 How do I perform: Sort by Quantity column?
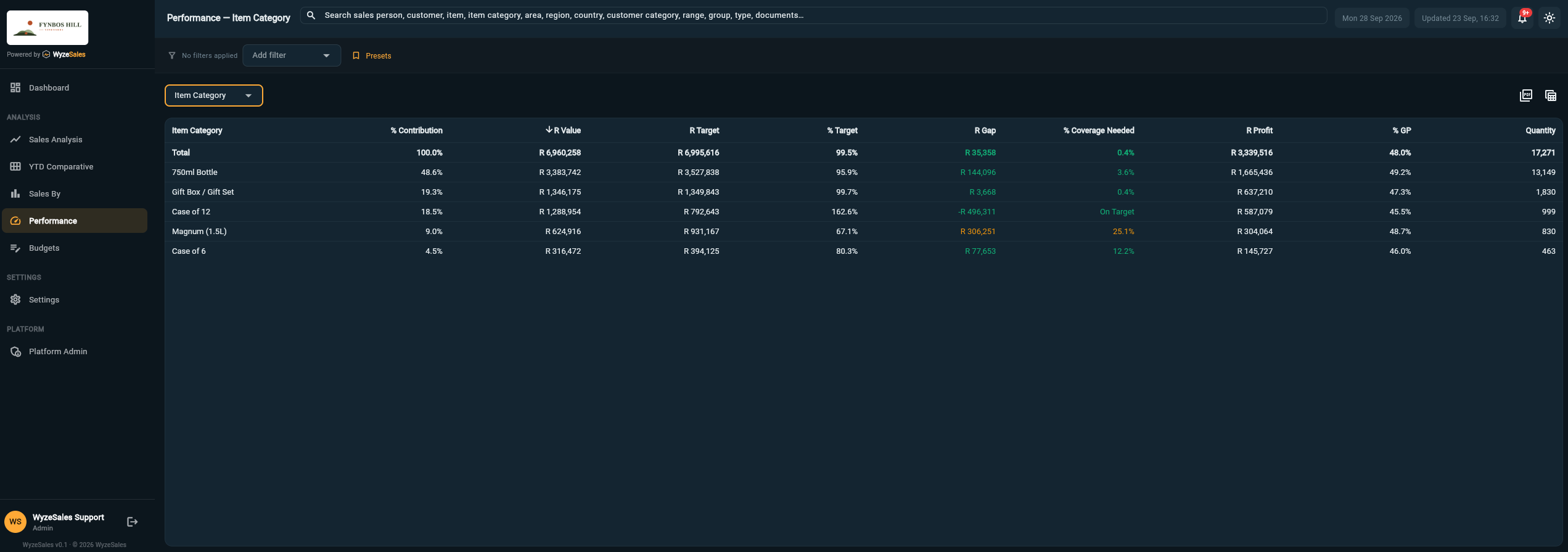click(x=1540, y=131)
